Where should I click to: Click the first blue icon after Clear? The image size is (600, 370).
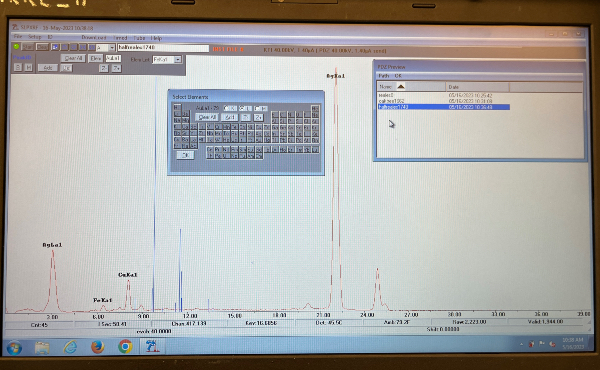[55, 47]
